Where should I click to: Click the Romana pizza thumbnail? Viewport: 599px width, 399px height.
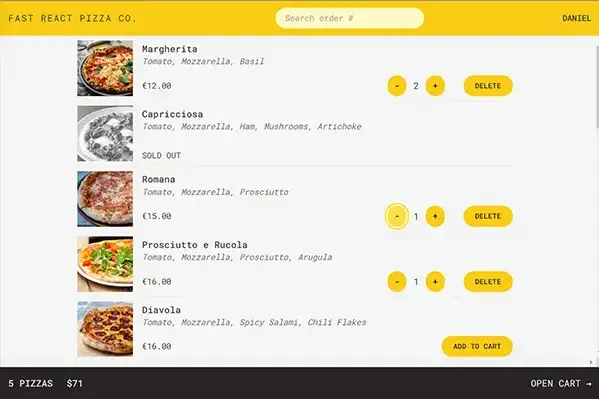105,199
